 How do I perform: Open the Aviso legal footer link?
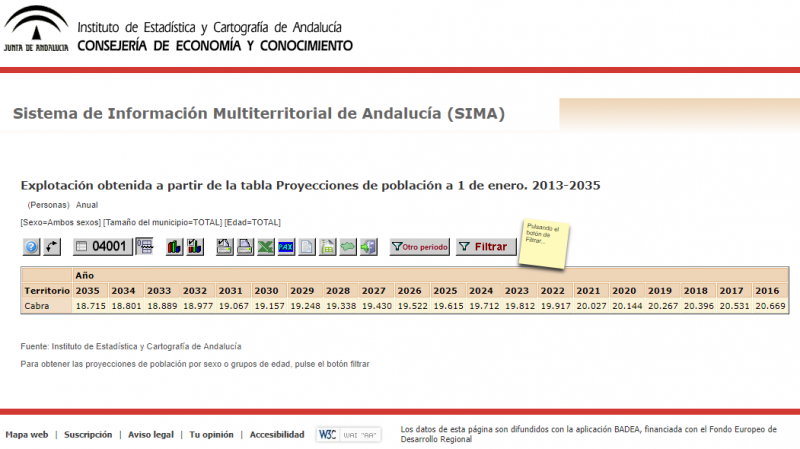pyautogui.click(x=151, y=435)
